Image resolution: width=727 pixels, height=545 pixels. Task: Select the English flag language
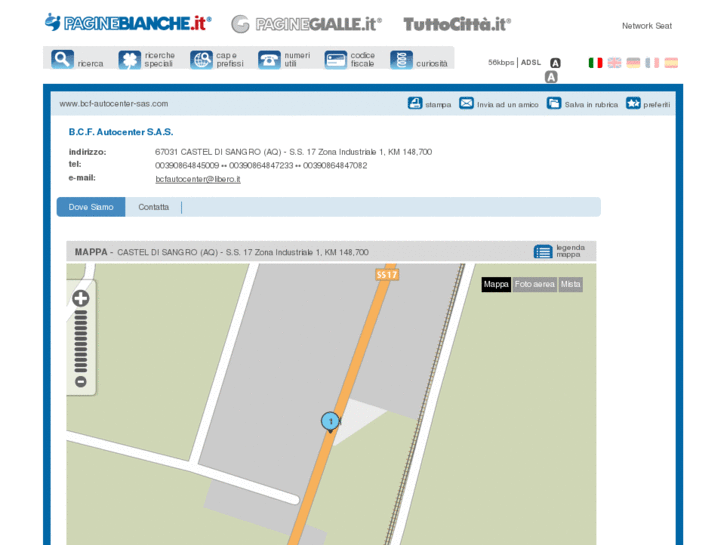point(614,63)
